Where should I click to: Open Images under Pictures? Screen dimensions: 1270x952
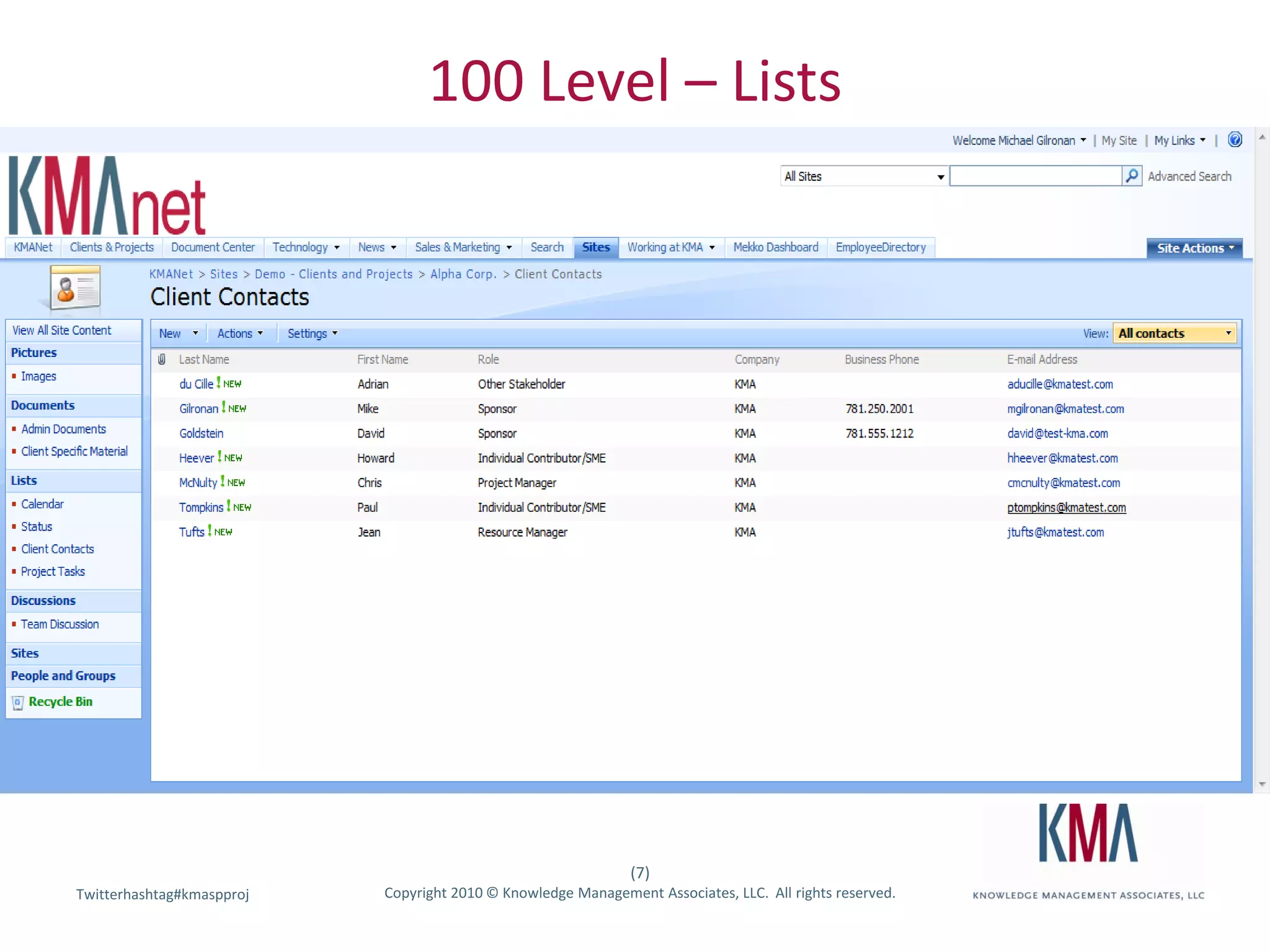click(x=38, y=376)
